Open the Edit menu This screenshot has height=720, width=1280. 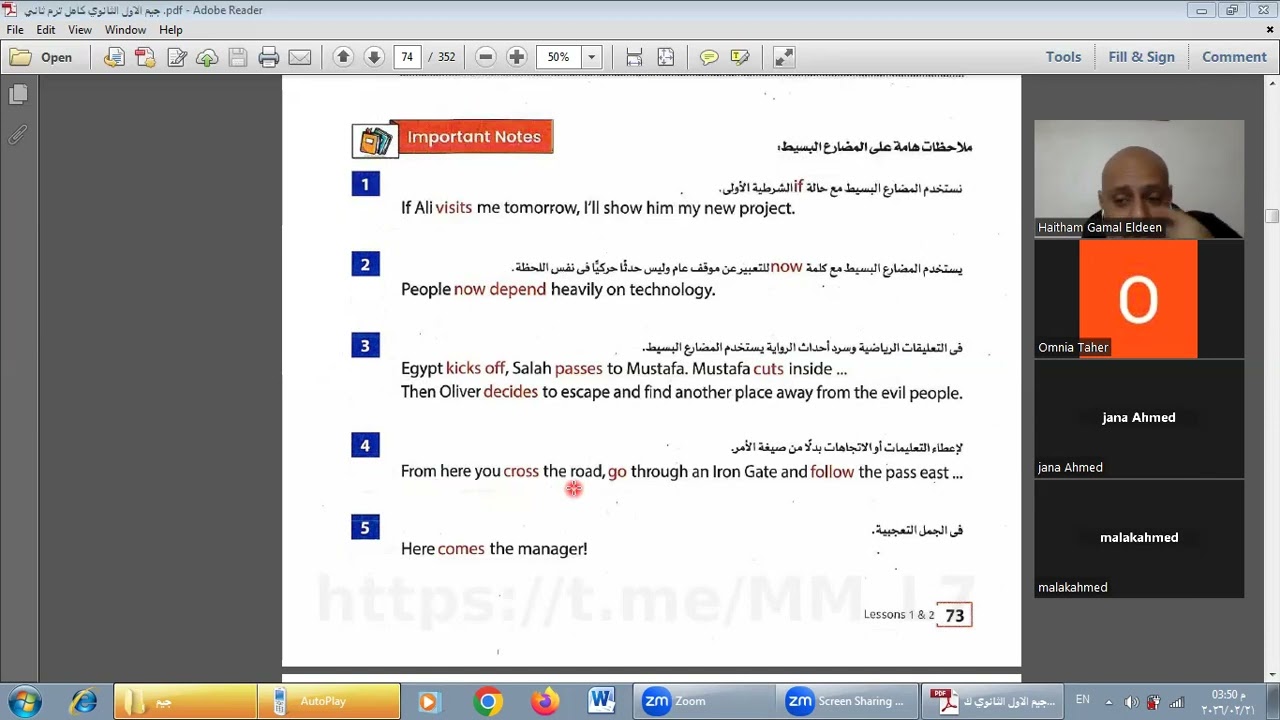(x=46, y=30)
